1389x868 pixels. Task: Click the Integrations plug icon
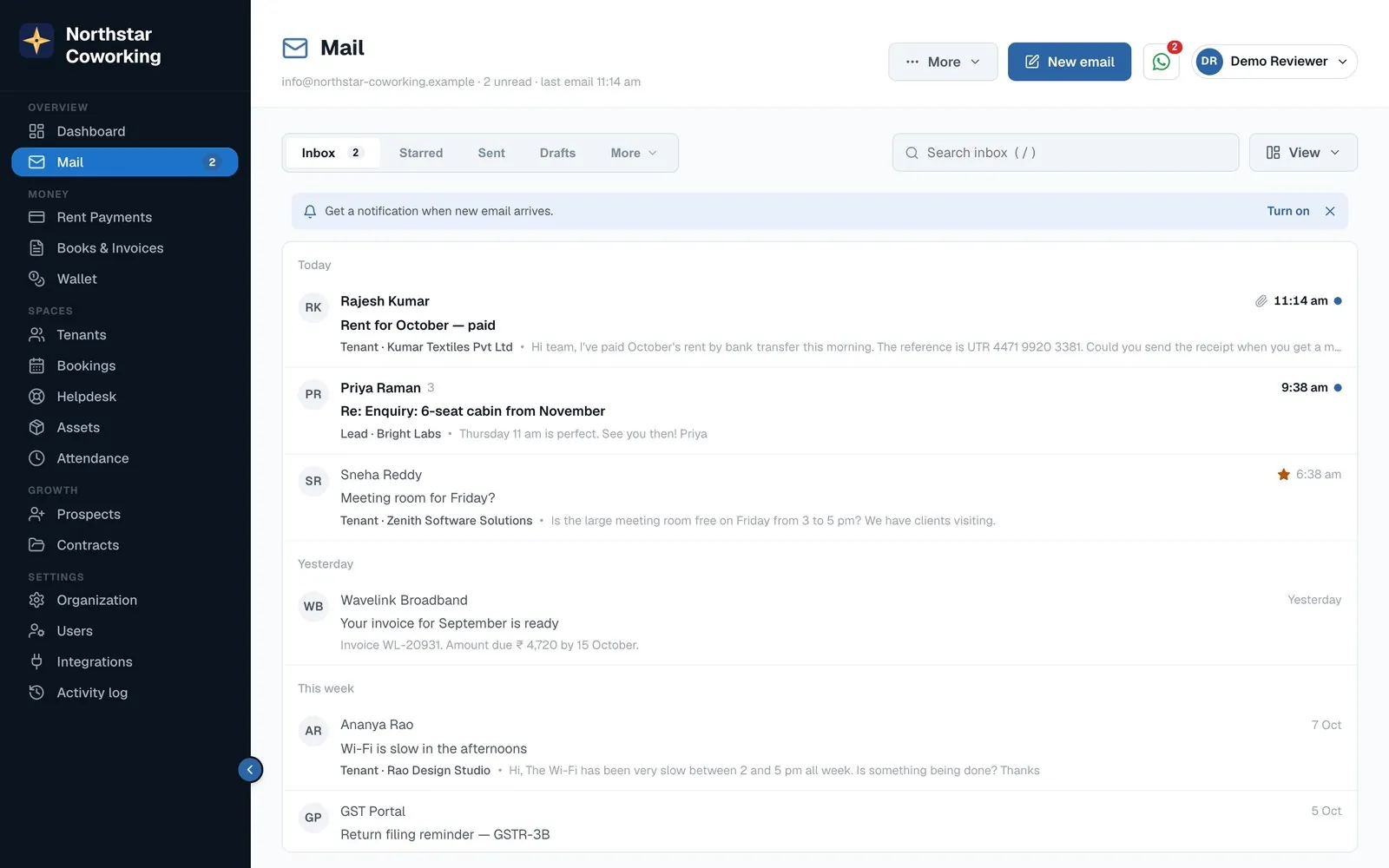point(36,661)
